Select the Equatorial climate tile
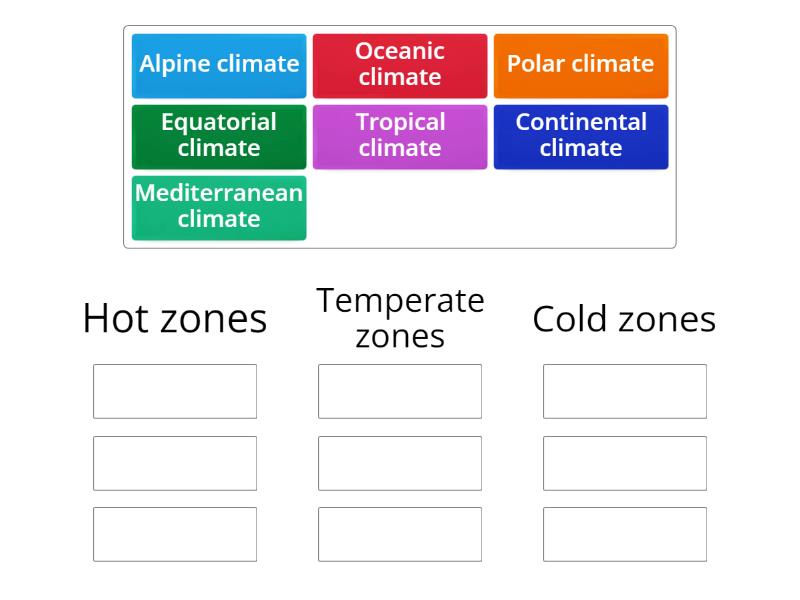Image resolution: width=800 pixels, height=600 pixels. point(219,136)
